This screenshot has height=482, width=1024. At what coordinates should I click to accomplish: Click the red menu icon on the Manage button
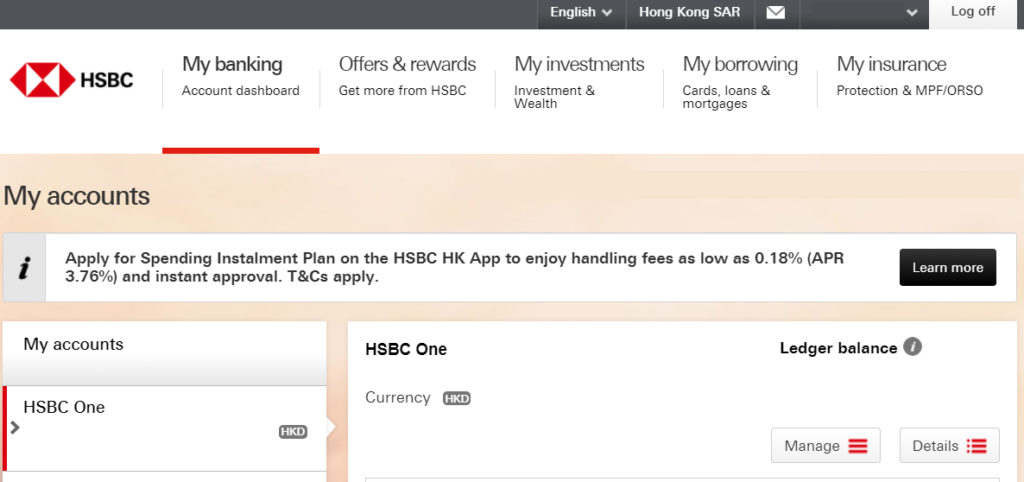coord(858,446)
